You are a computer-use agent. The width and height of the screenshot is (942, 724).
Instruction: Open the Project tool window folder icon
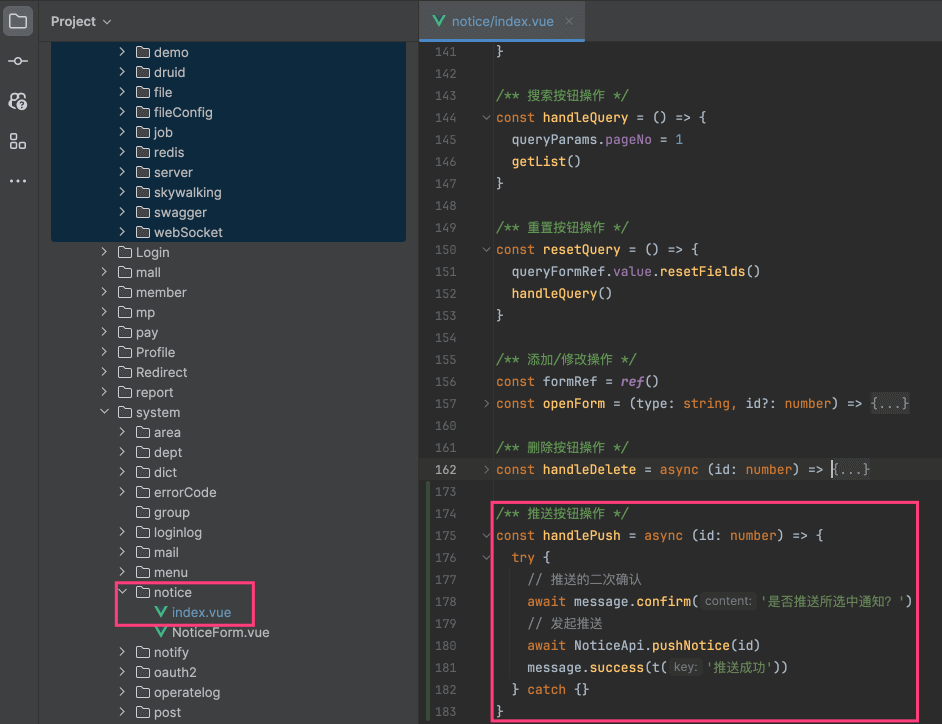tap(18, 21)
